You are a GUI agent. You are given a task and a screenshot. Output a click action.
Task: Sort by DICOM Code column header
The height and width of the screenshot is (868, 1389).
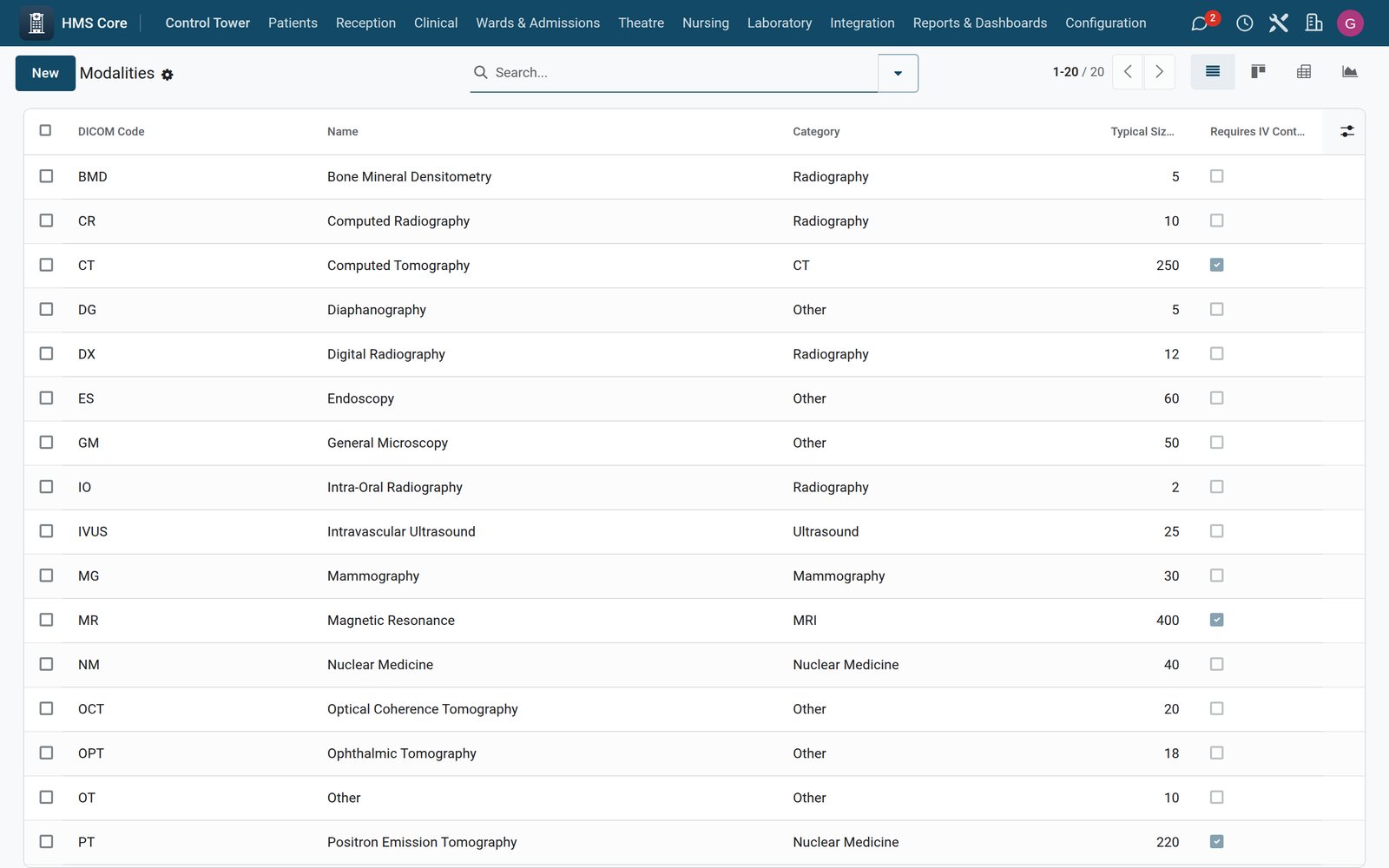coord(111,132)
